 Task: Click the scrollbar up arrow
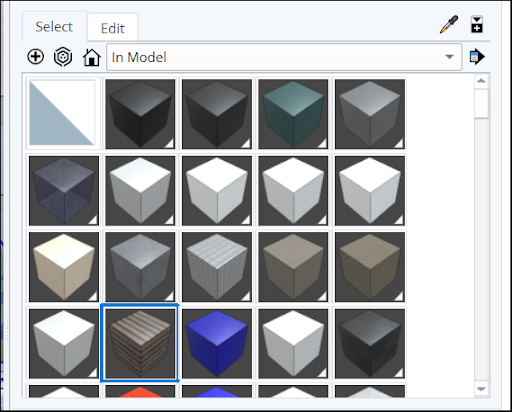(x=481, y=81)
